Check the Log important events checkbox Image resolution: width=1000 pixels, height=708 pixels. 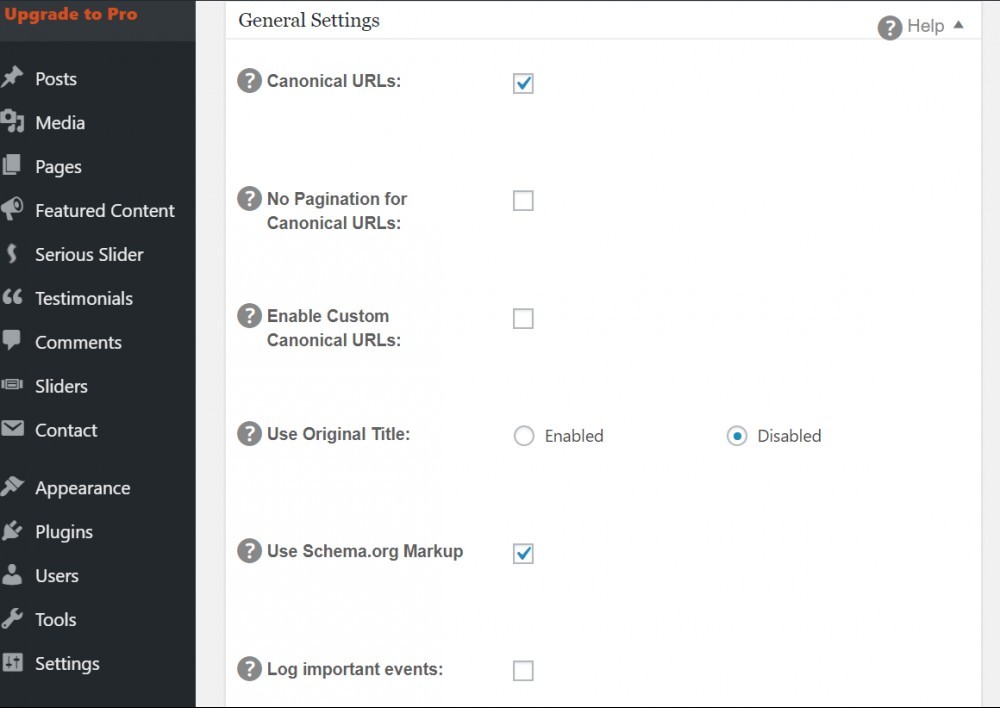pyautogui.click(x=523, y=671)
